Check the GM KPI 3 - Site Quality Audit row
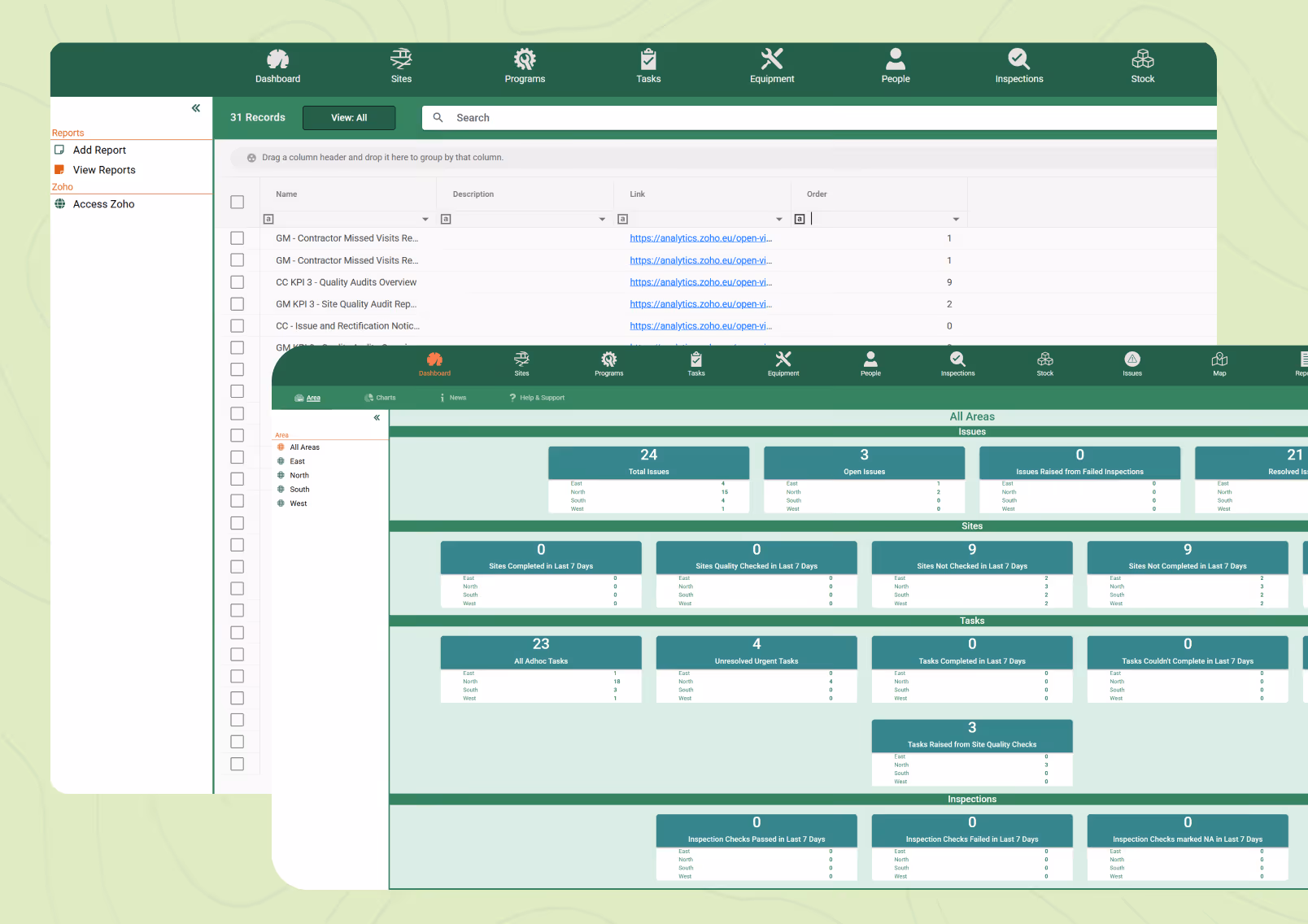 237,304
